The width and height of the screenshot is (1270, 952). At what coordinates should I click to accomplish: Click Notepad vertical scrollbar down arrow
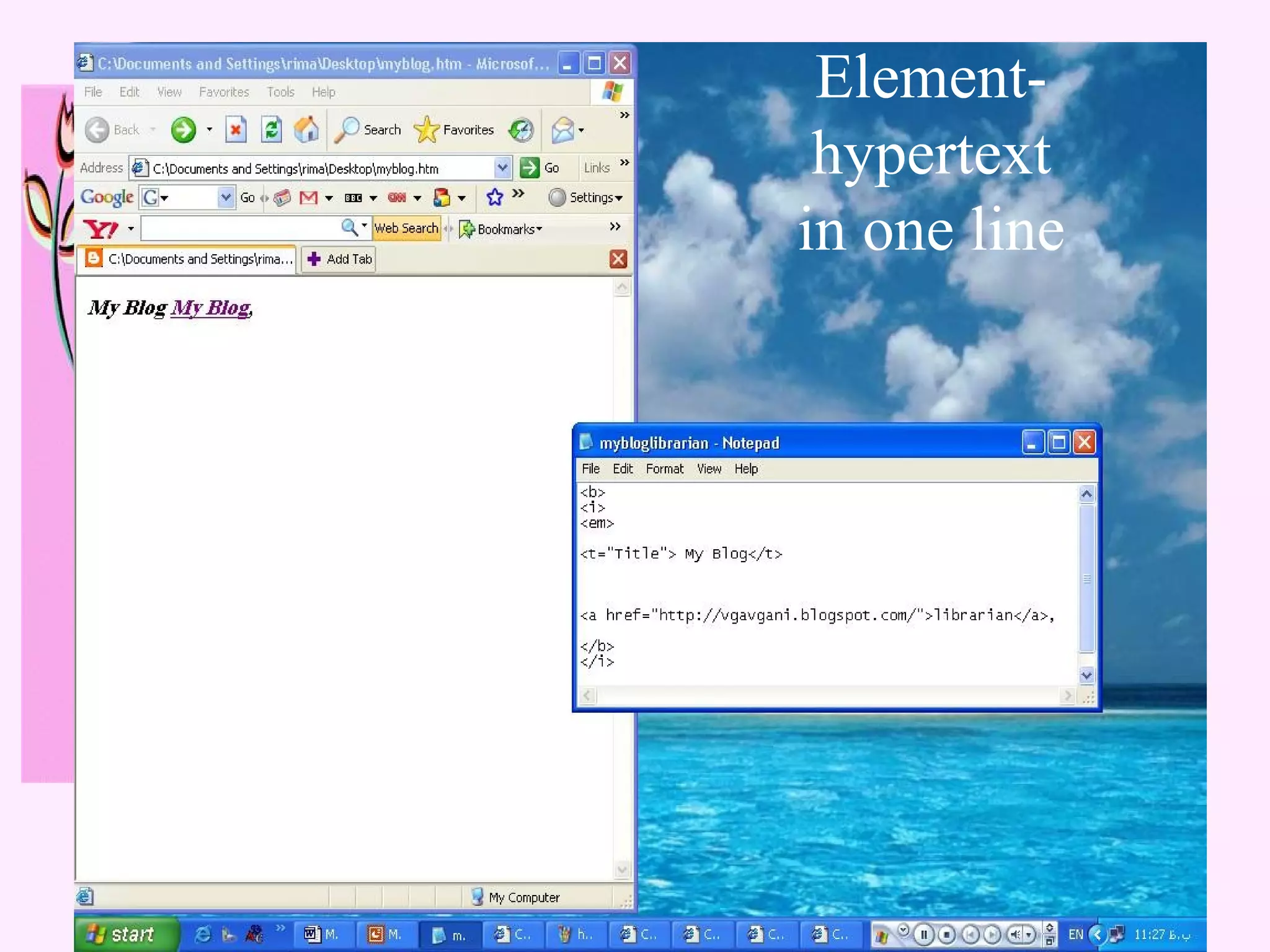pos(1086,676)
